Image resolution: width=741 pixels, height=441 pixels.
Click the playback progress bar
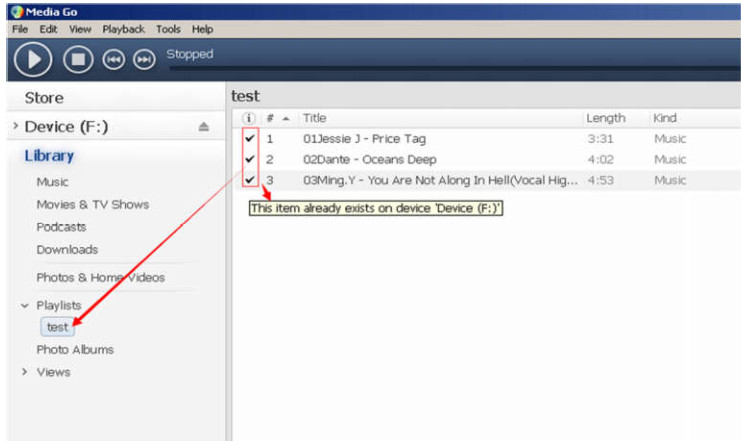click(455, 69)
